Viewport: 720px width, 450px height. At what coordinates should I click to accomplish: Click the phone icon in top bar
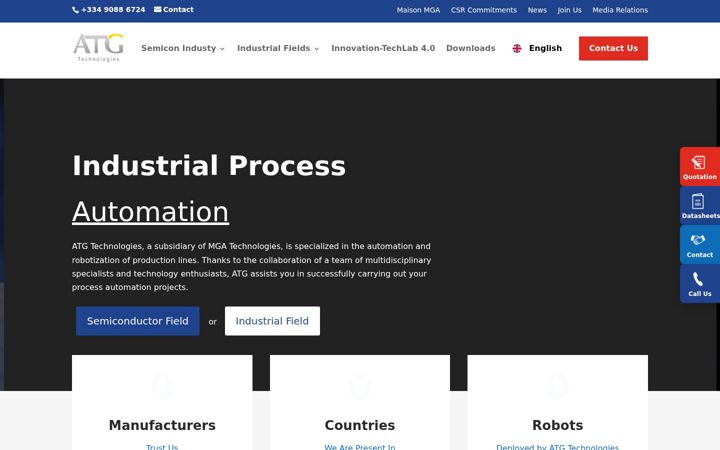point(75,10)
